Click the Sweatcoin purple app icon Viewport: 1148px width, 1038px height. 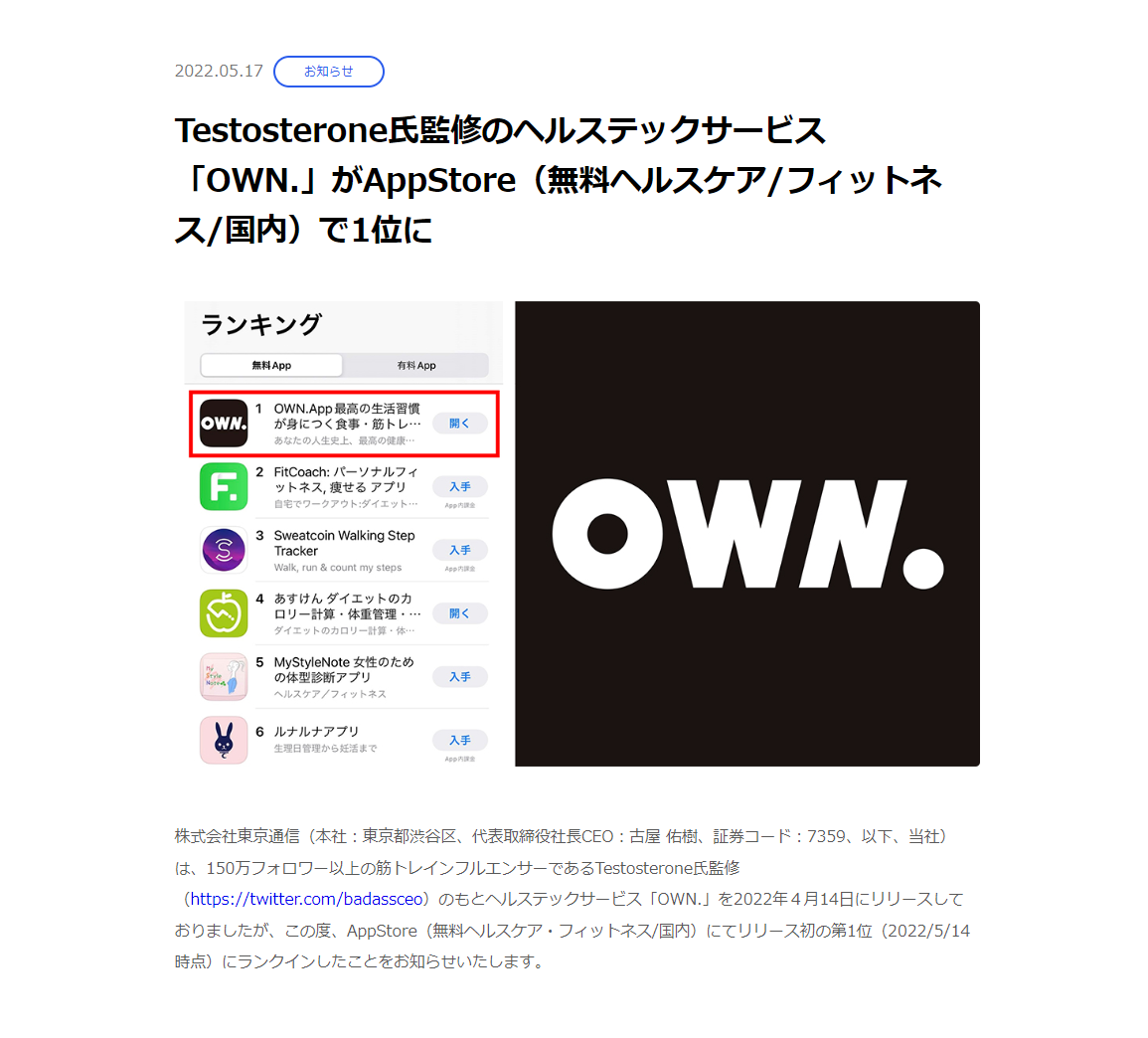coord(224,550)
